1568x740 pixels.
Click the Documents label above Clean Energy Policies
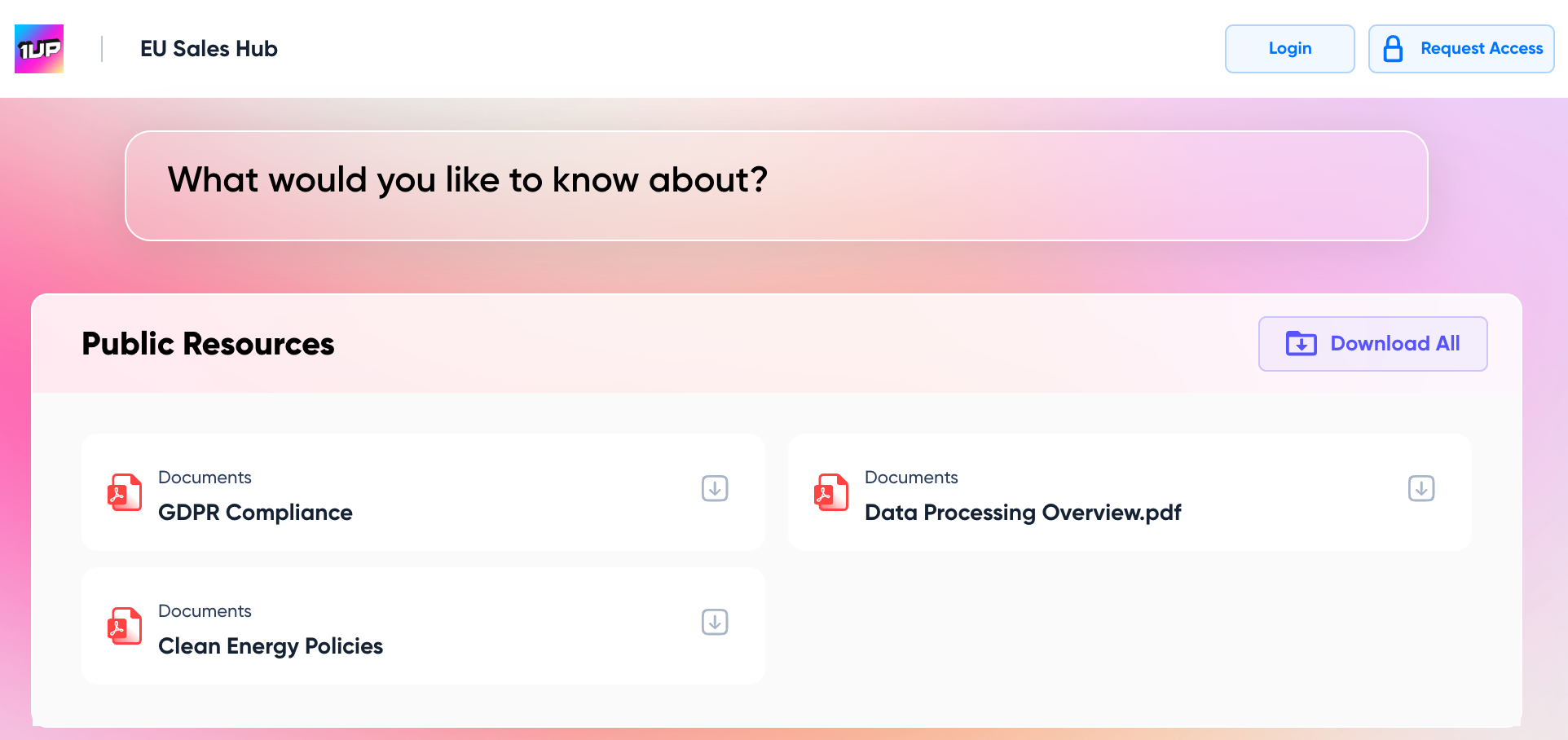(x=205, y=611)
